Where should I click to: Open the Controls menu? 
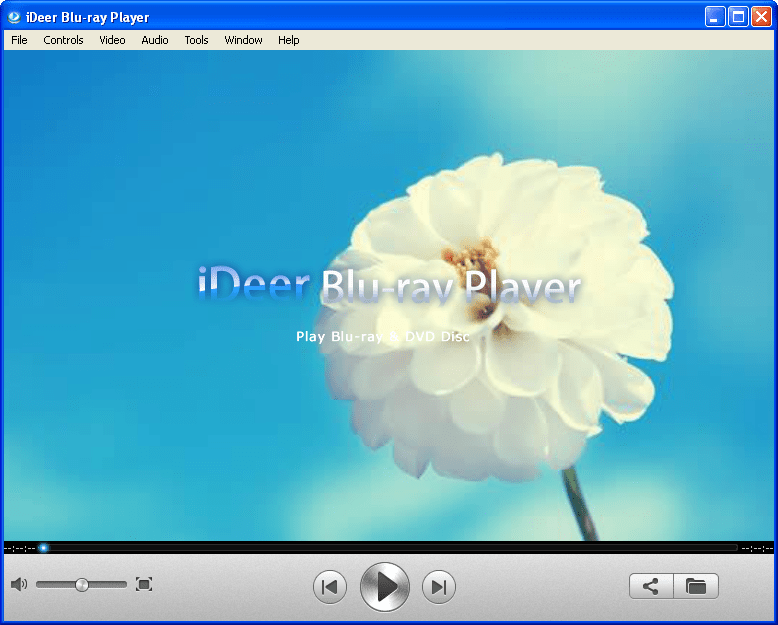[63, 40]
